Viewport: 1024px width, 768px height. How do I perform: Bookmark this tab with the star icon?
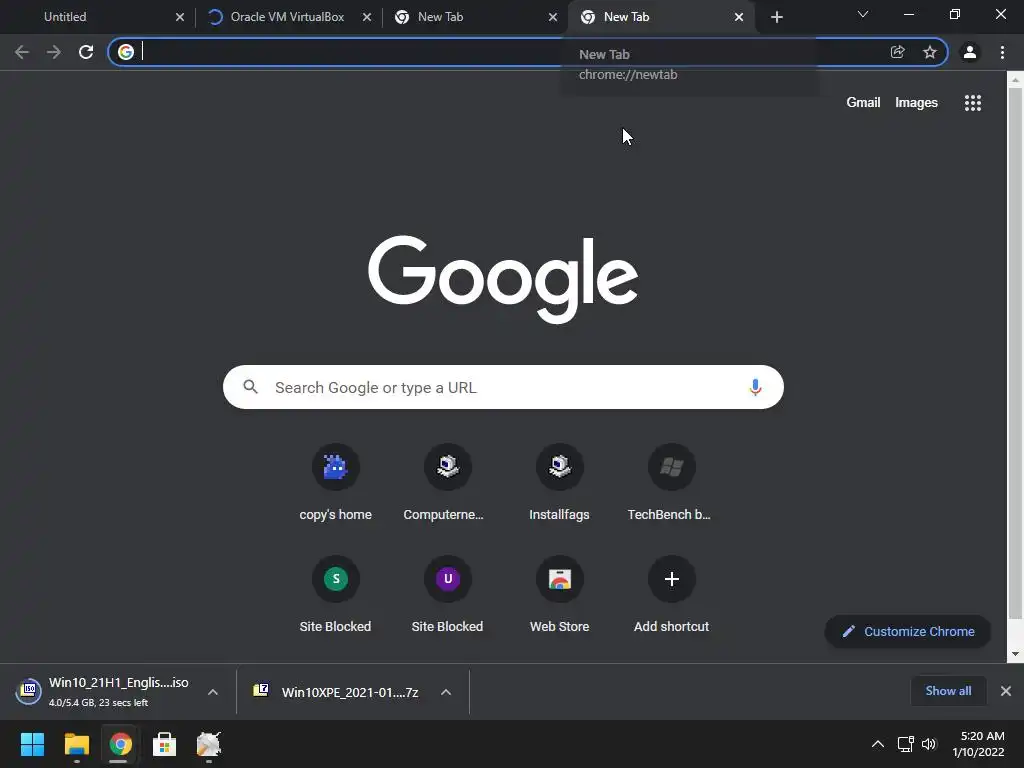(930, 52)
